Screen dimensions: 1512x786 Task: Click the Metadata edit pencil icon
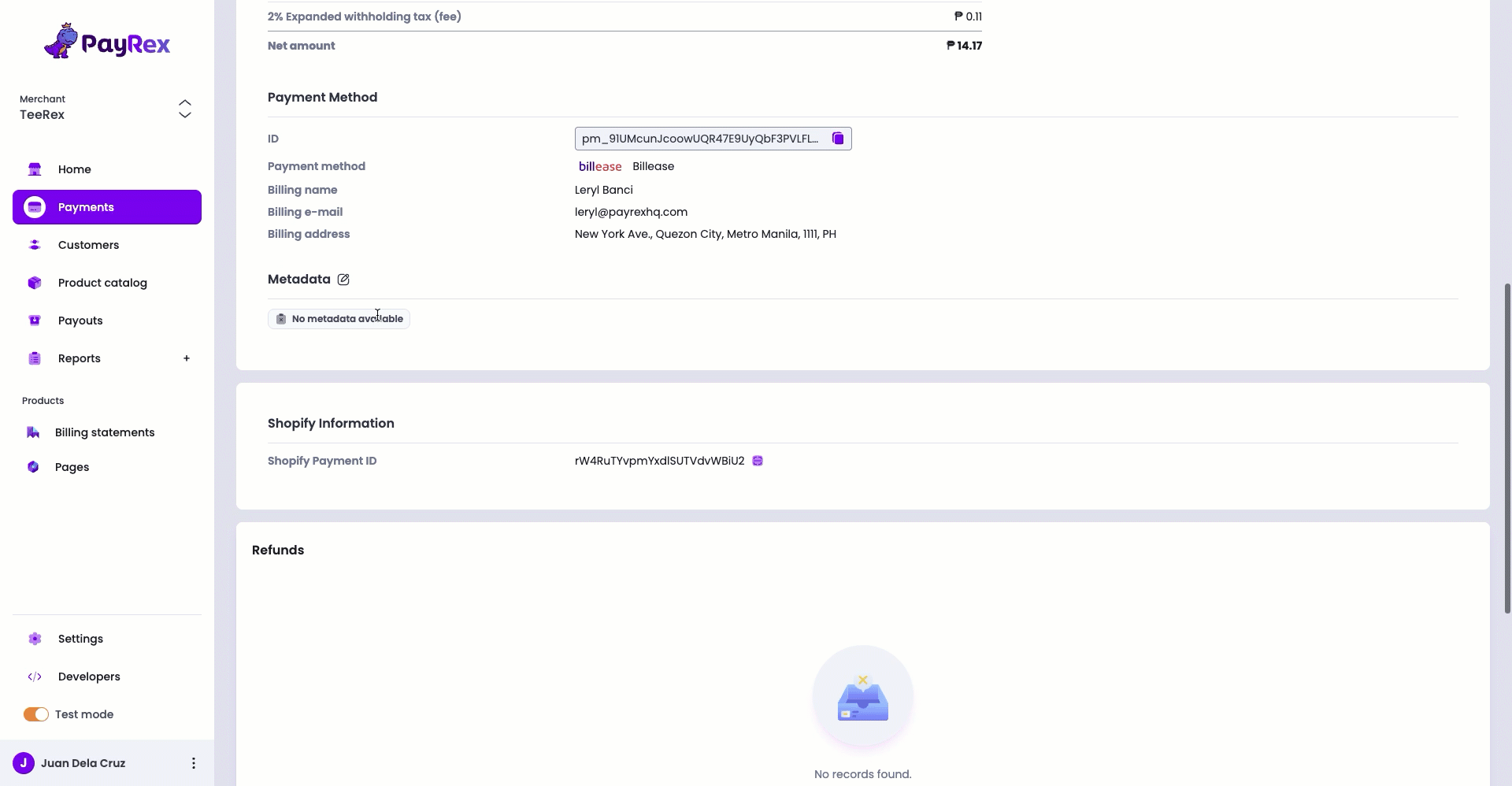[343, 280]
